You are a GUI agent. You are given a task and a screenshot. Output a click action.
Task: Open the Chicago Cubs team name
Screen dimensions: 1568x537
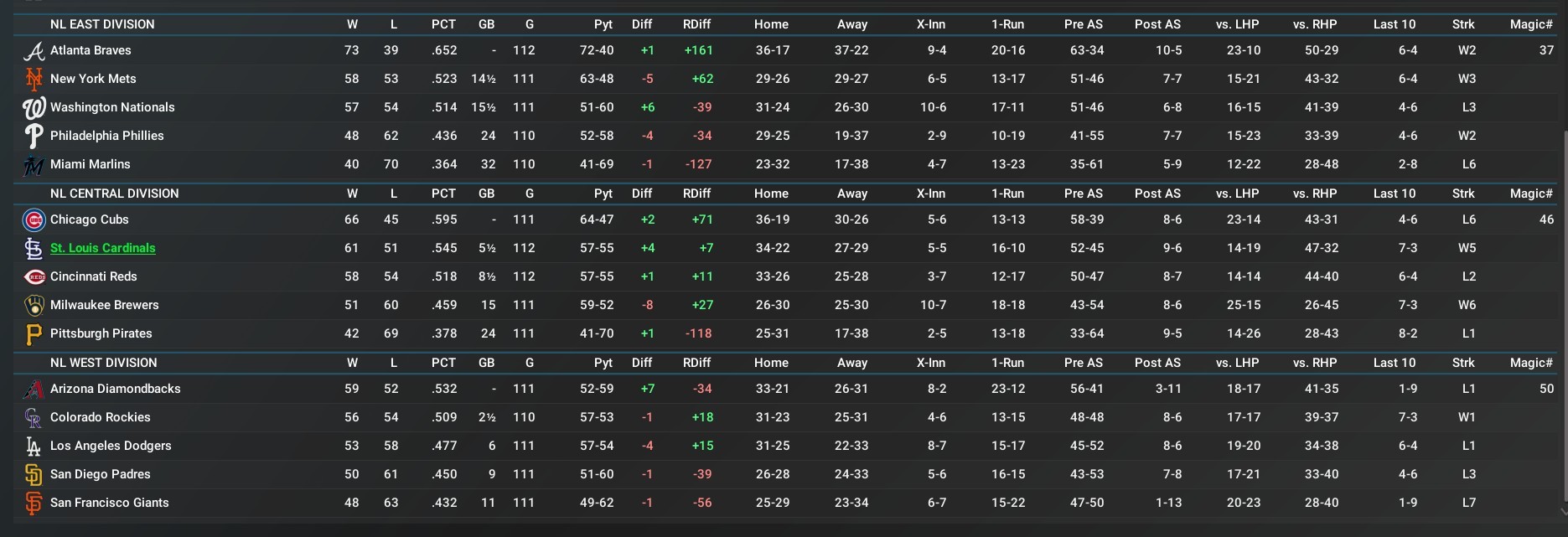[x=90, y=219]
